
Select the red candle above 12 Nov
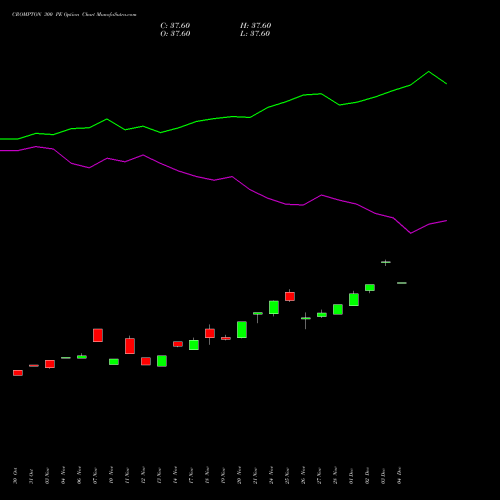pos(146,361)
